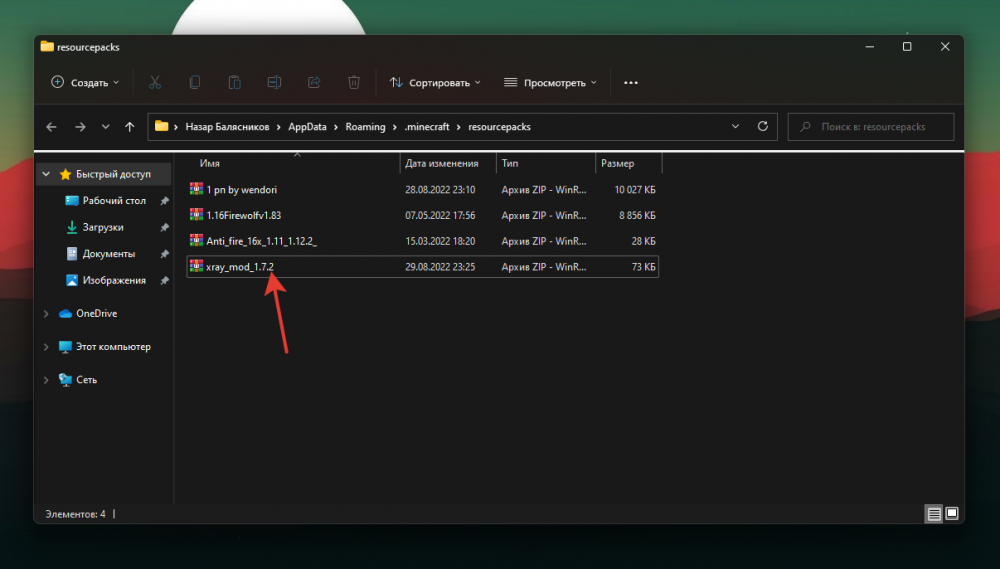
Task: Click the folder icon in address bar
Action: 161,126
